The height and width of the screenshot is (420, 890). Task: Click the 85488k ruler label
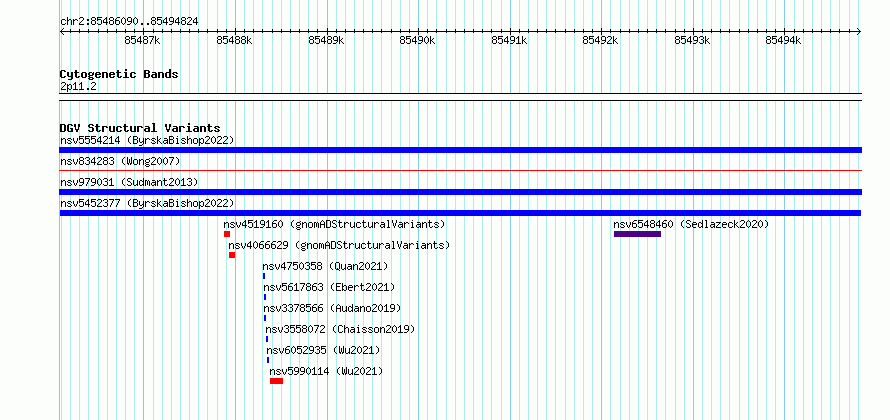coord(234,40)
